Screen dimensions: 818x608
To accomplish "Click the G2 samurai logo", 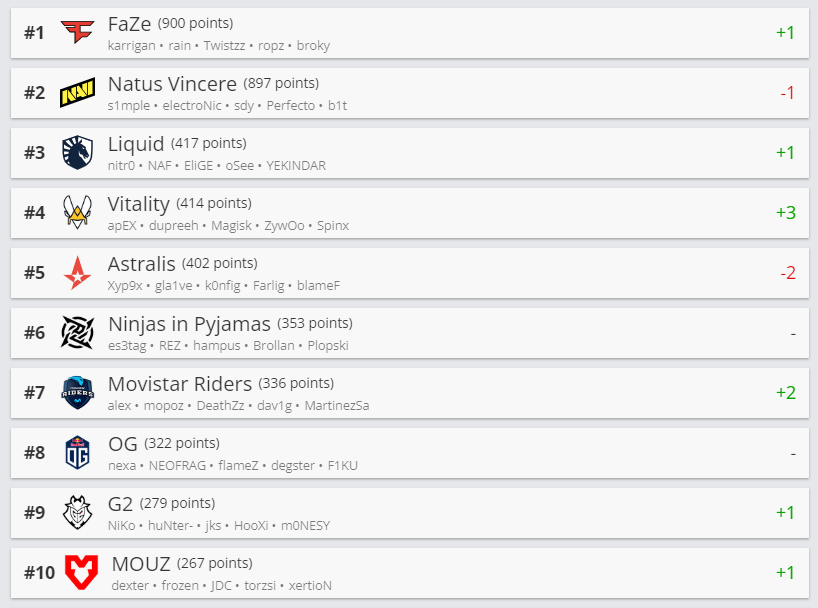I will (77, 512).
